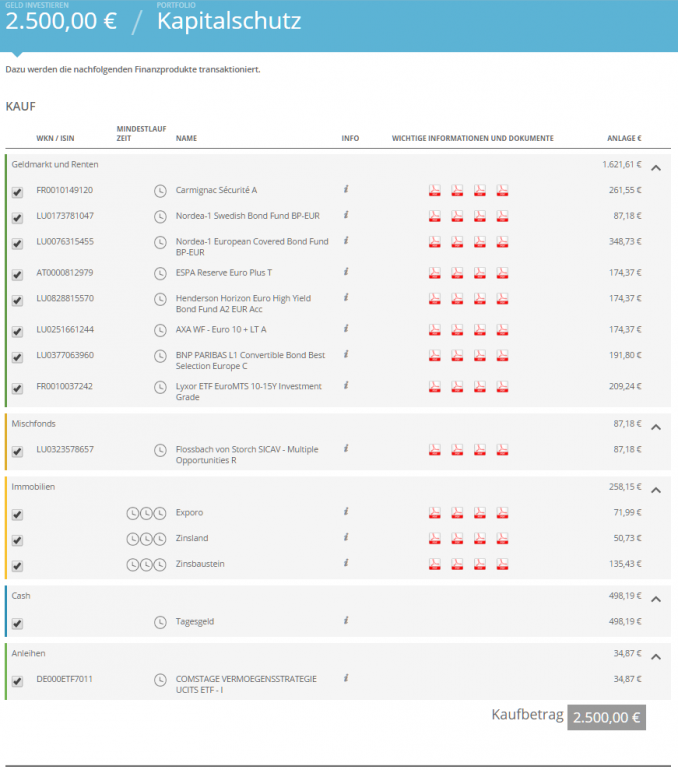Open second PDF document for Exporo
Image resolution: width=678 pixels, height=770 pixels.
[457, 513]
